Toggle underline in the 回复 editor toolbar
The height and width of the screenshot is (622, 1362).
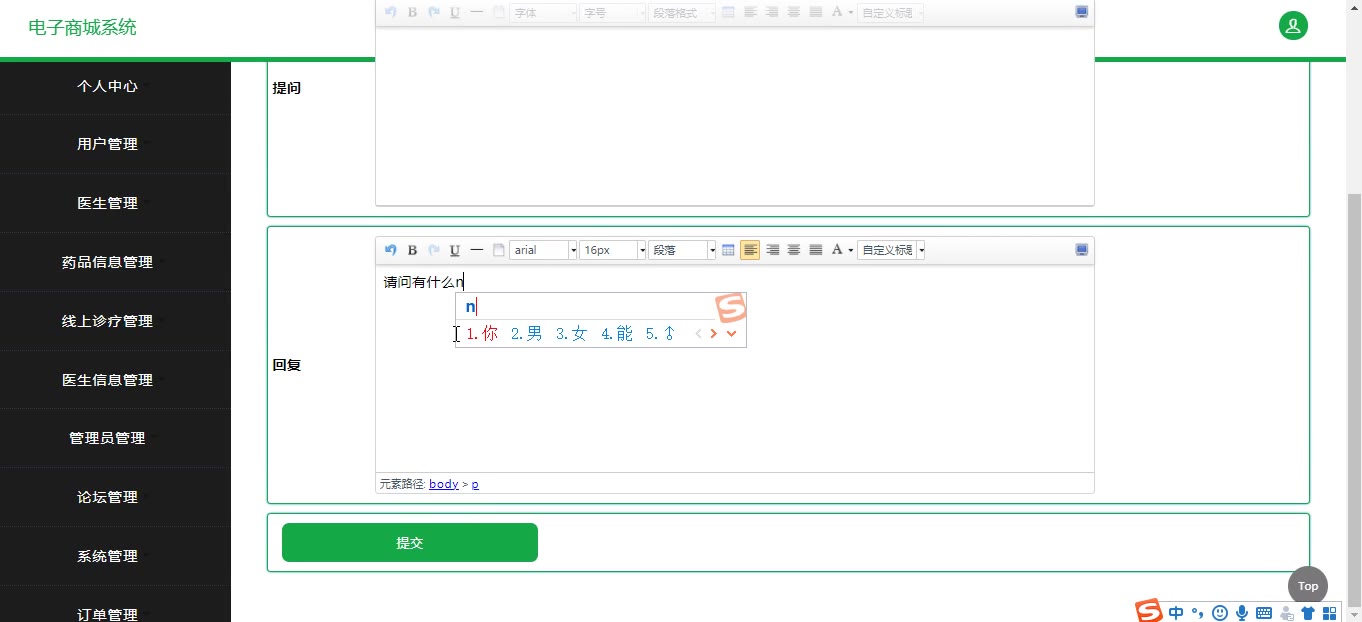(x=455, y=250)
